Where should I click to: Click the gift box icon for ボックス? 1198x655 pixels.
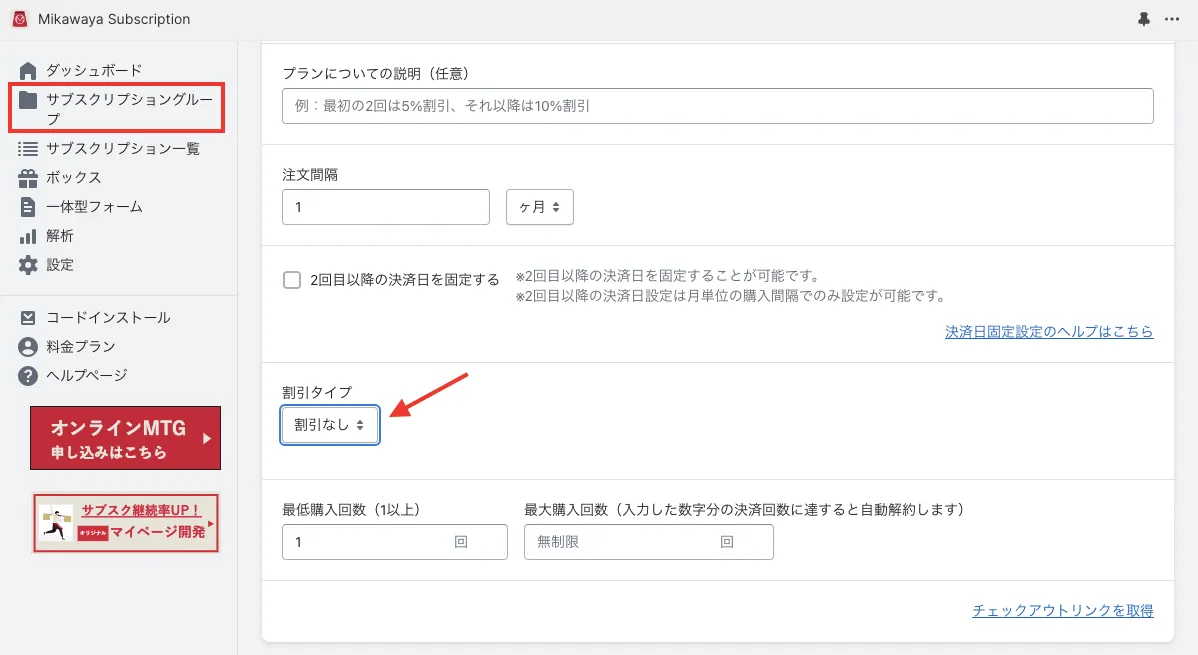[28, 177]
